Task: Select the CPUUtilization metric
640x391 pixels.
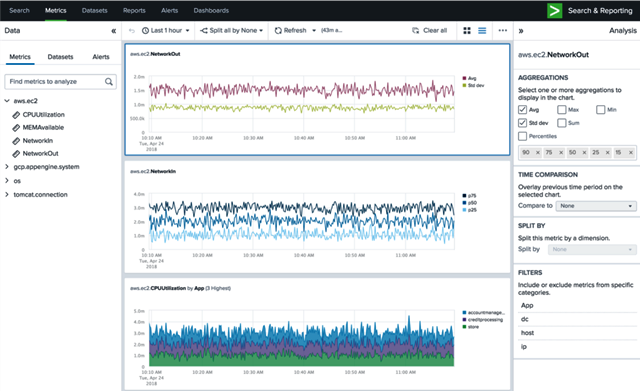Action: (x=44, y=115)
